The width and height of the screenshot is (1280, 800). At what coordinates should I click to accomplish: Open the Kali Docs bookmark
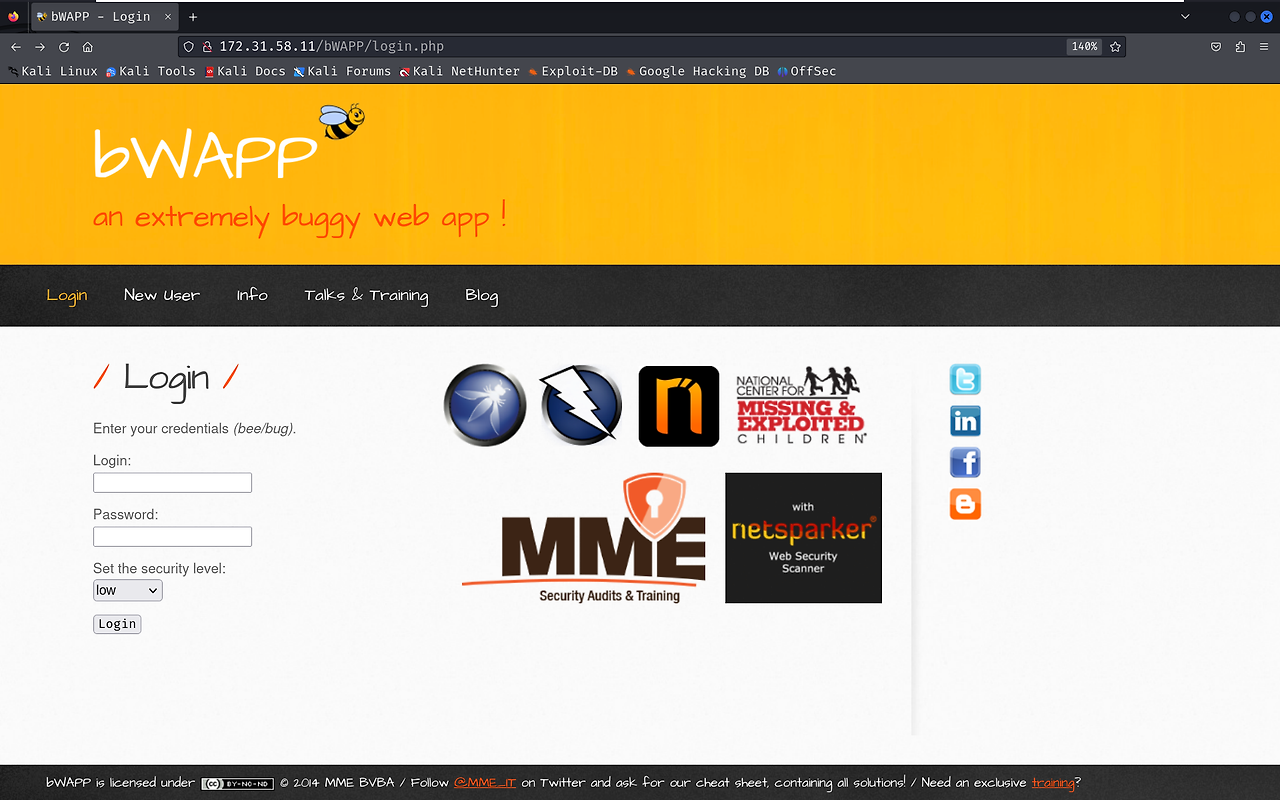coord(245,71)
